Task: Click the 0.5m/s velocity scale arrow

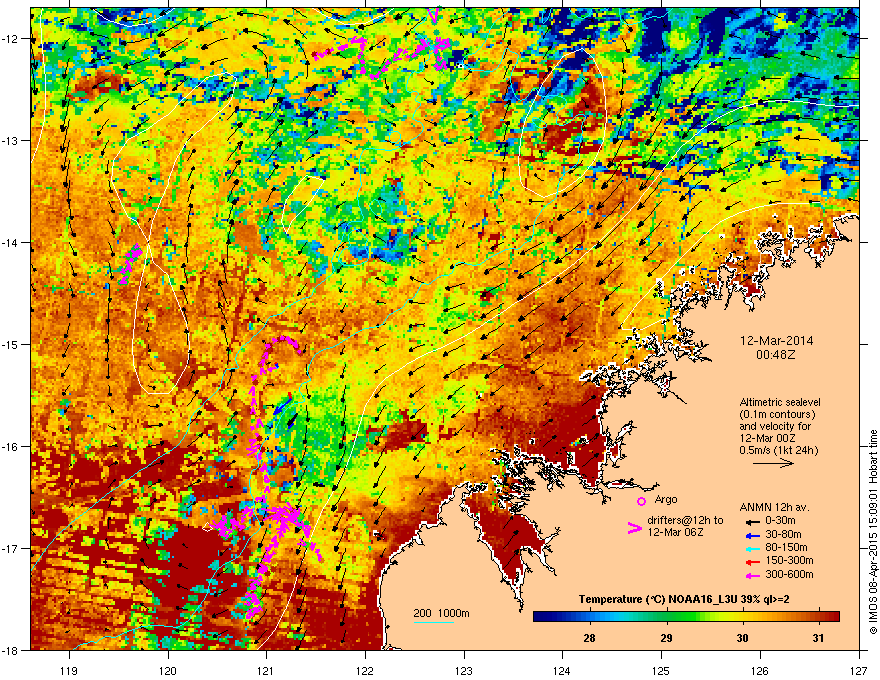Action: 773,463
